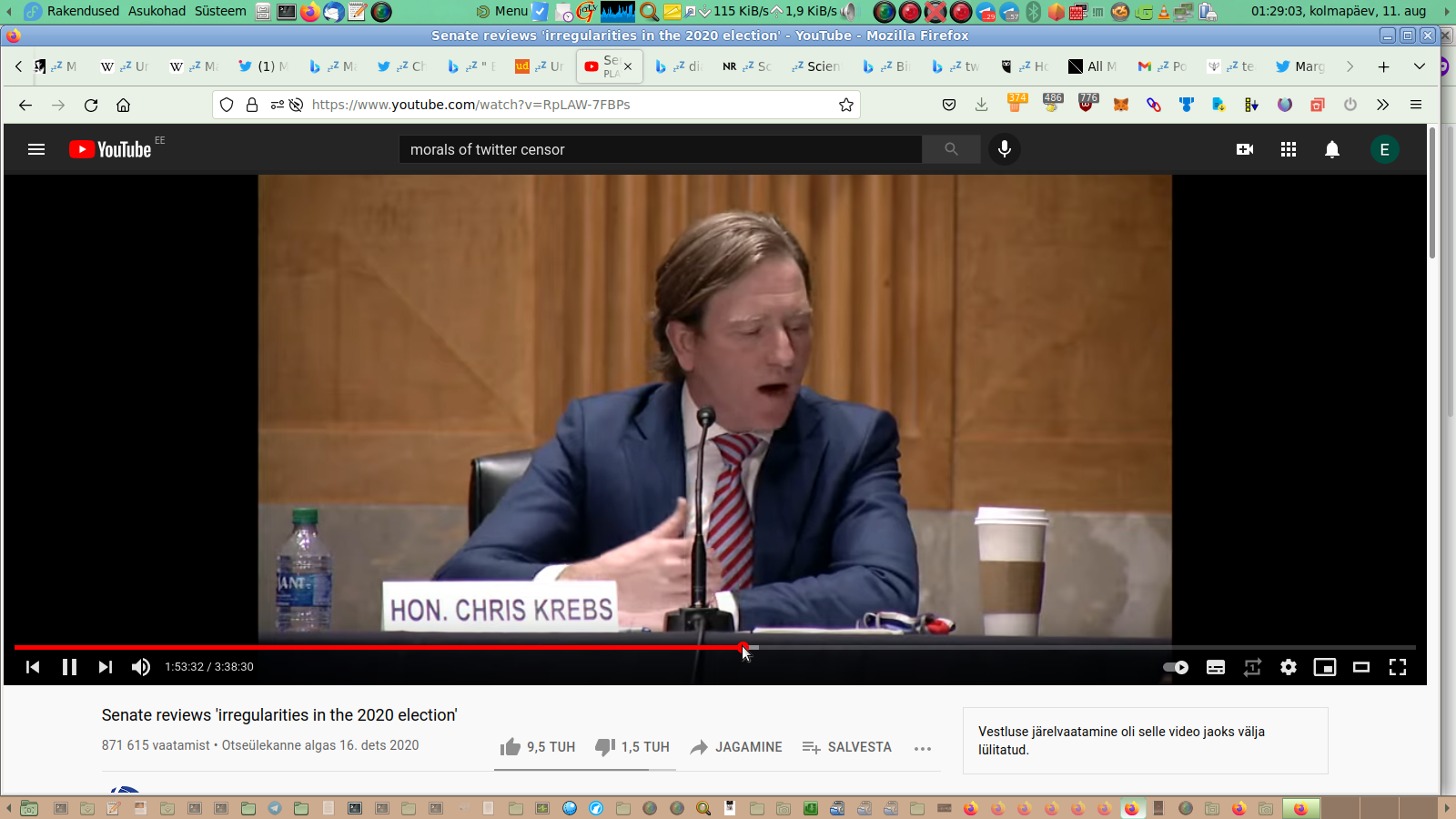This screenshot has height=819, width=1456.
Task: Toggle the power-symbol extension in the toolbar
Action: pos(1350,105)
